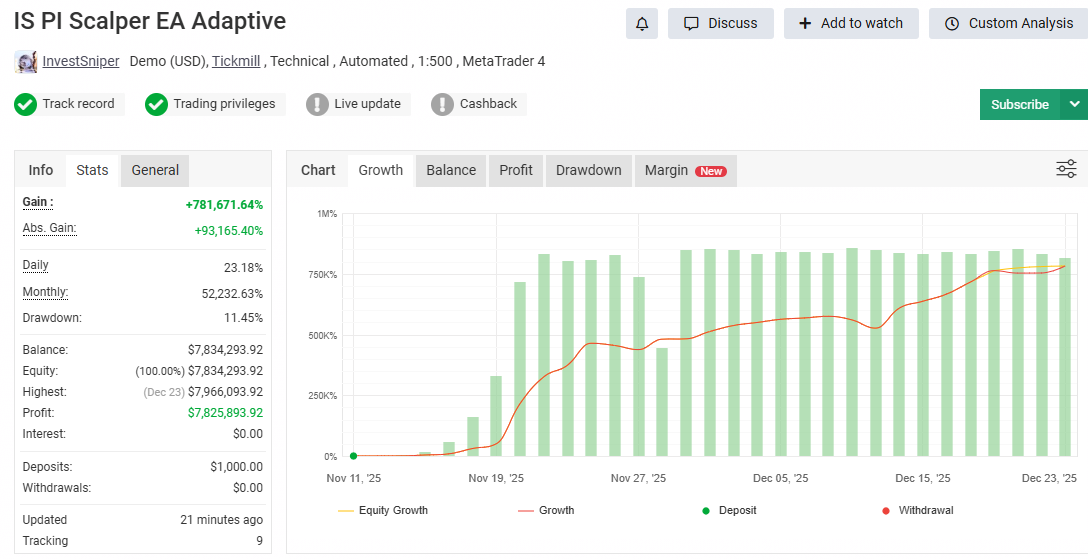The width and height of the screenshot is (1088, 559).
Task: Switch to the Profit chart tab
Action: tap(516, 171)
